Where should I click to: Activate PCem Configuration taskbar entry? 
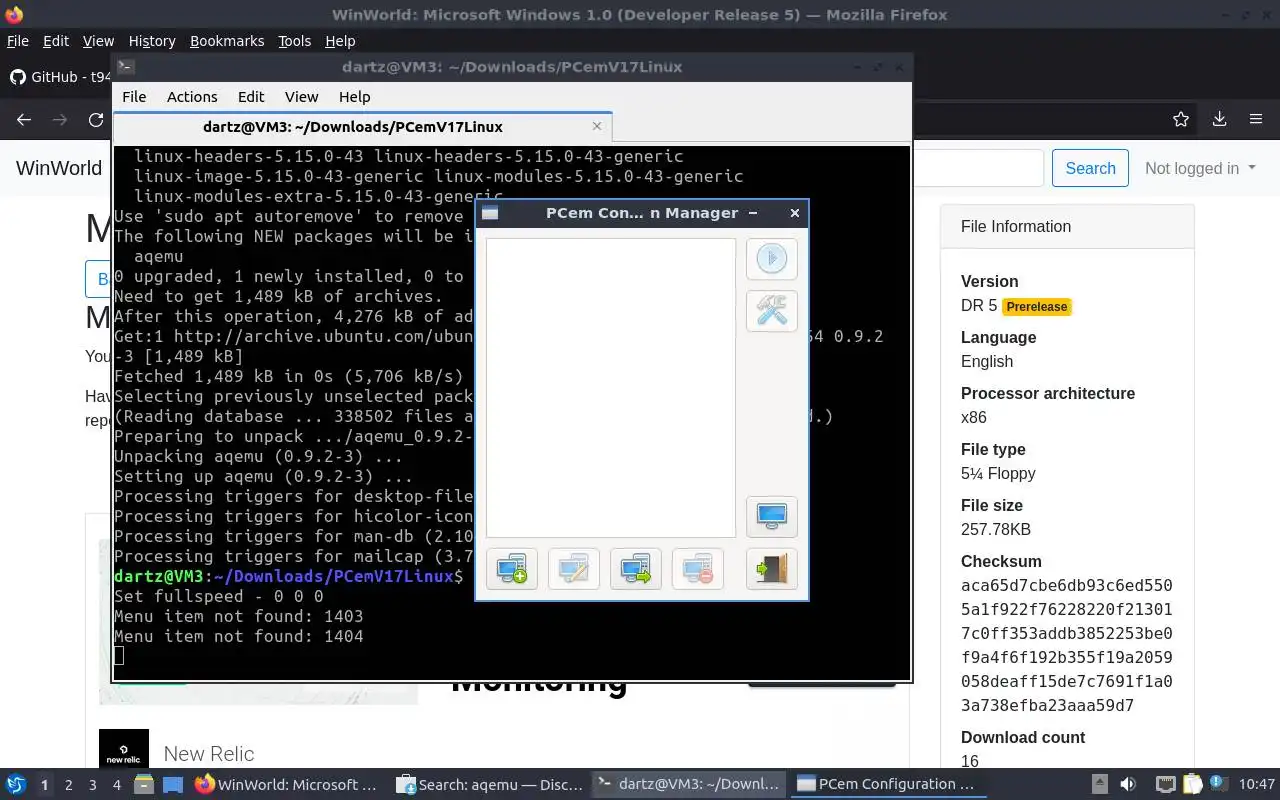click(x=888, y=785)
